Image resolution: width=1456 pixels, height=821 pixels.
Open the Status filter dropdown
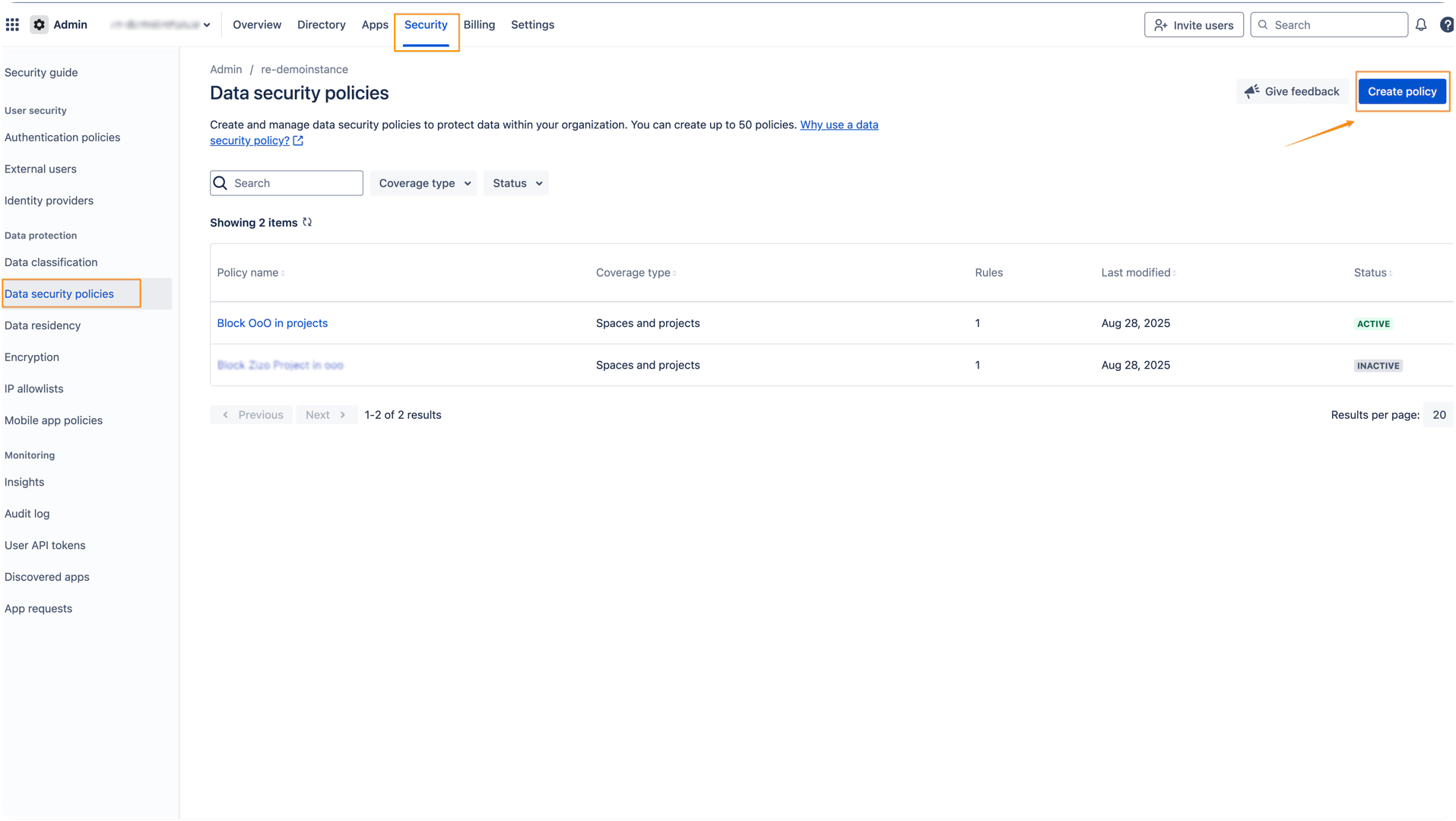[516, 183]
